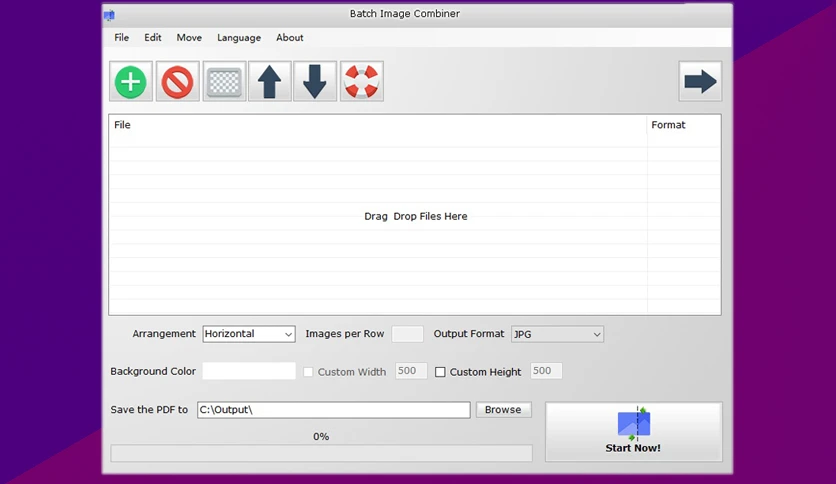Click the Start Now! button

(x=633, y=432)
